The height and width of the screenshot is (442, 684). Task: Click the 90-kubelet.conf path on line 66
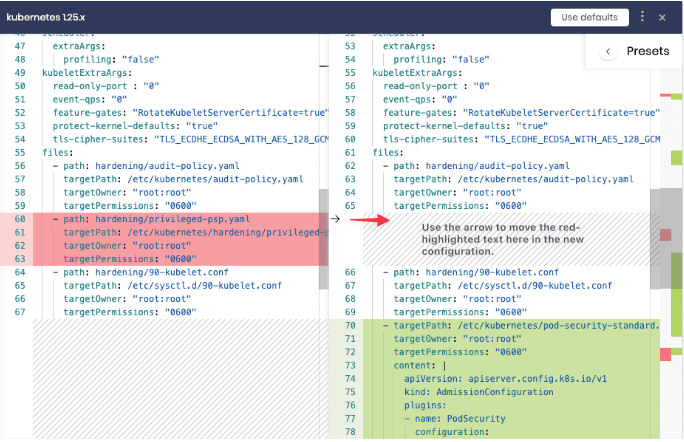click(471, 272)
